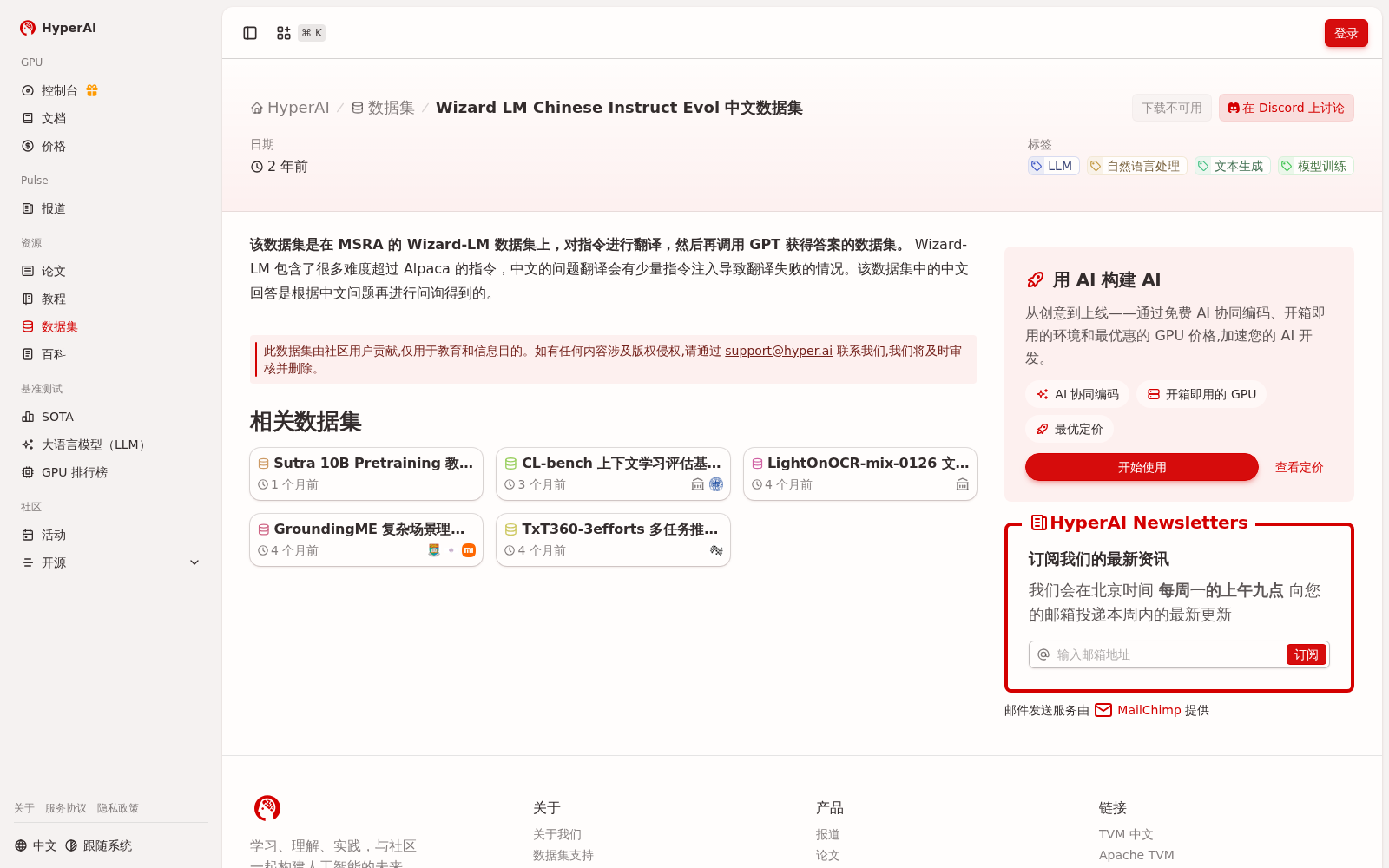Open GroundingME dataset card
1389x868 pixels.
click(366, 540)
